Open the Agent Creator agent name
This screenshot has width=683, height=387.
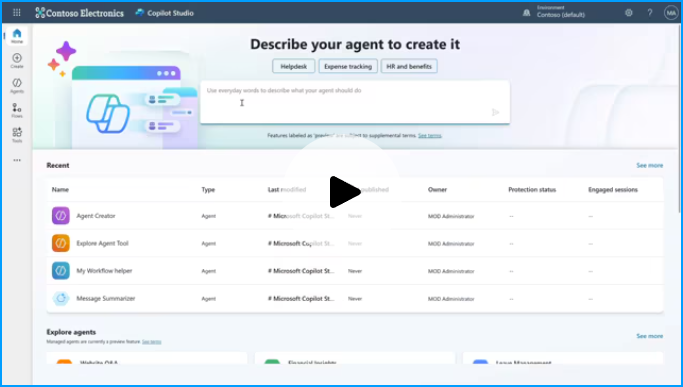pos(96,216)
